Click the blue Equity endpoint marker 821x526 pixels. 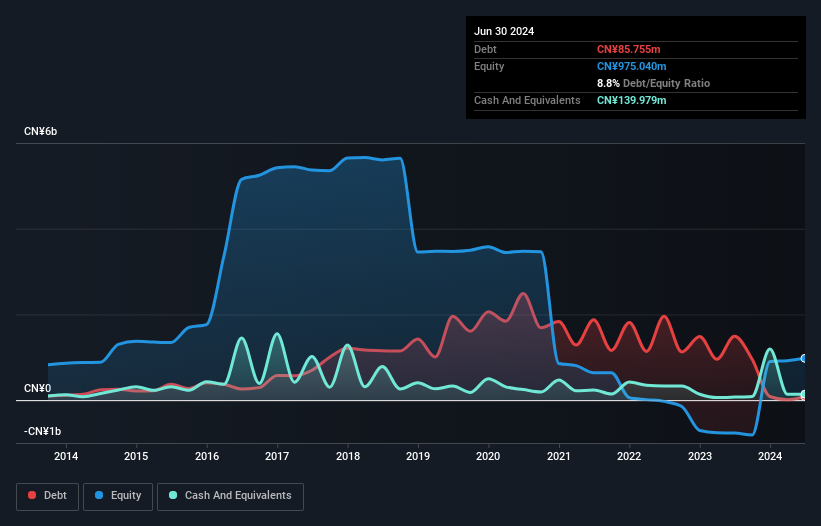coord(804,359)
